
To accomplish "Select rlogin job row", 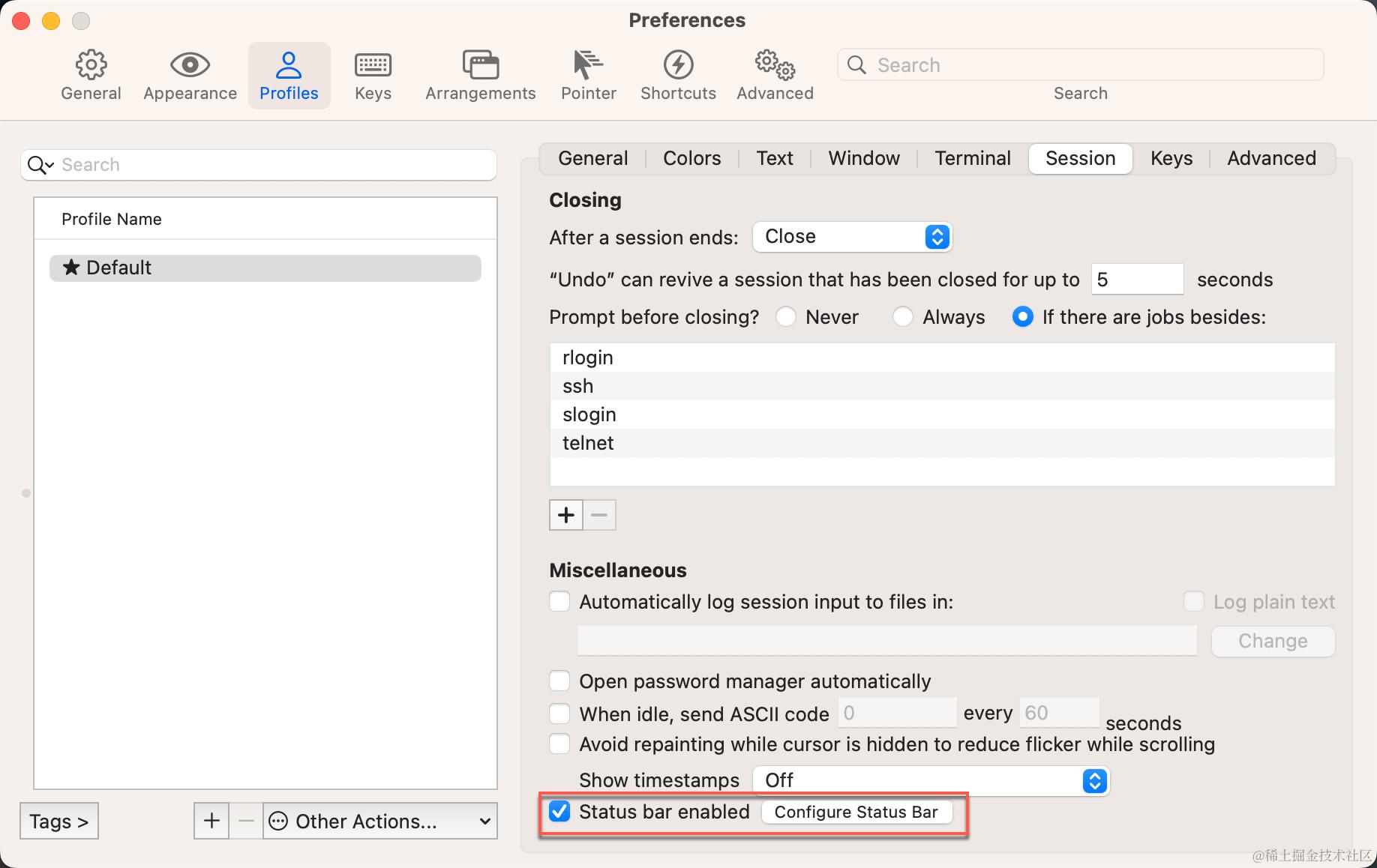I will point(942,358).
